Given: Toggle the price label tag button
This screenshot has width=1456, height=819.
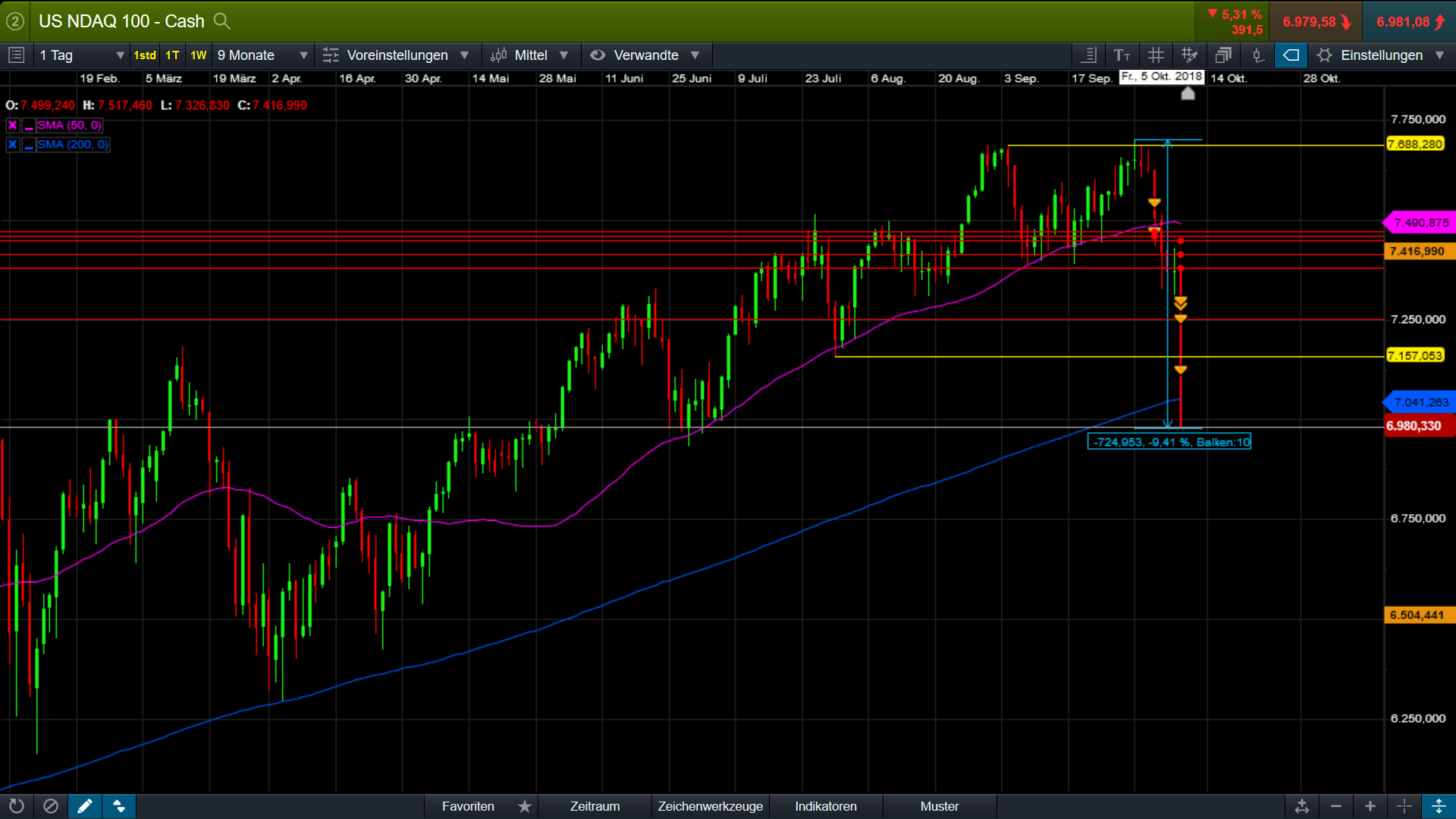Looking at the screenshot, I should point(1291,55).
